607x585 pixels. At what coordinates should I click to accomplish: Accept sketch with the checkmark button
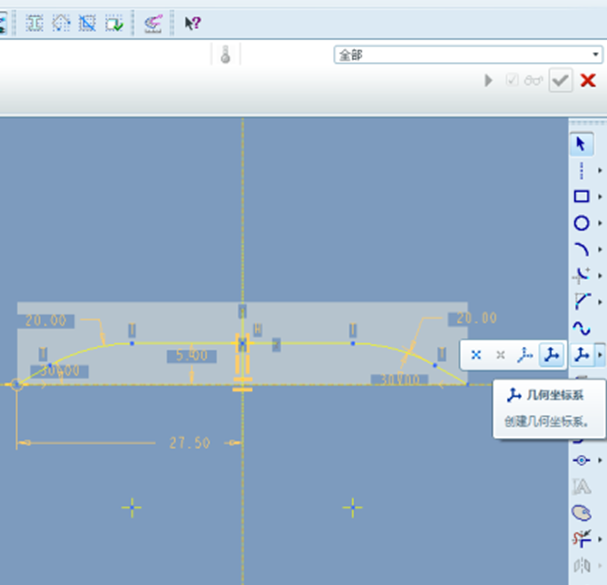coord(560,81)
